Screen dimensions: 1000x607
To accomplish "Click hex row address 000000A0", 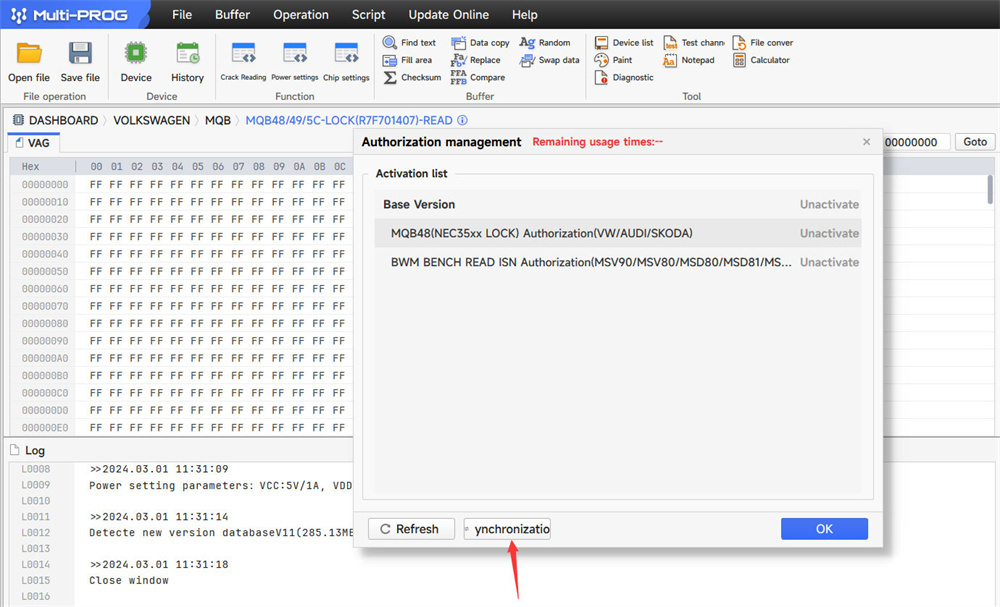I will (x=45, y=358).
